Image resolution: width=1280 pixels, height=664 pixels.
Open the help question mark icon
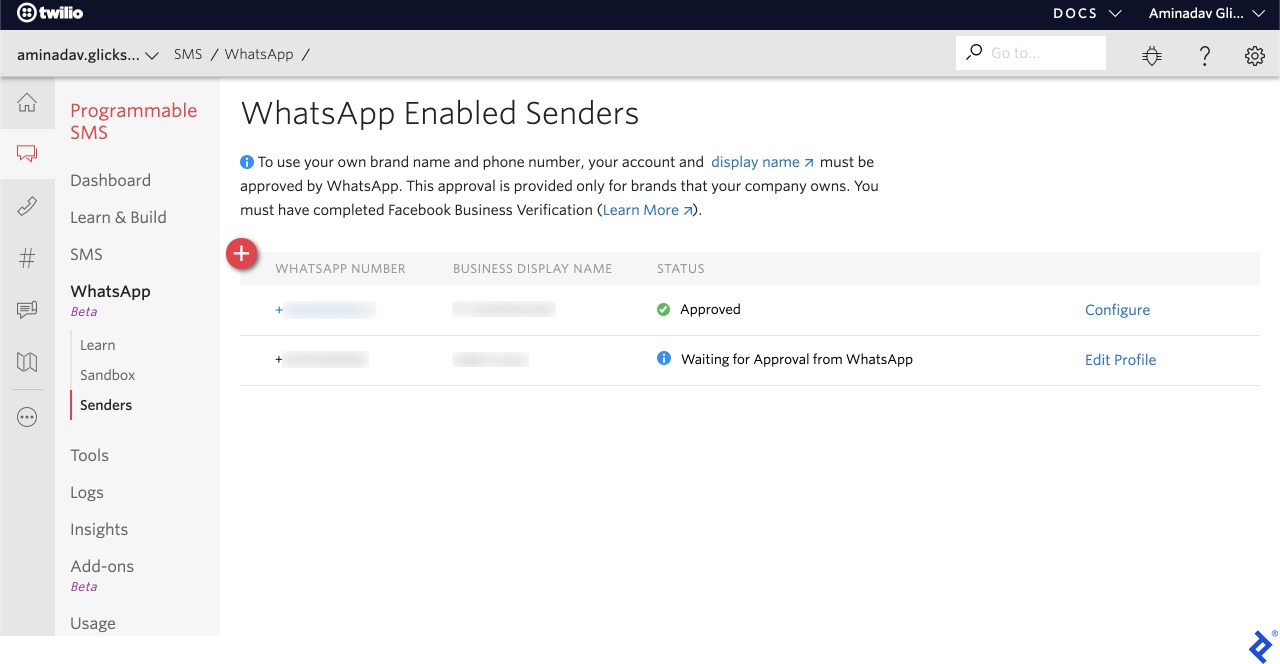coord(1205,56)
